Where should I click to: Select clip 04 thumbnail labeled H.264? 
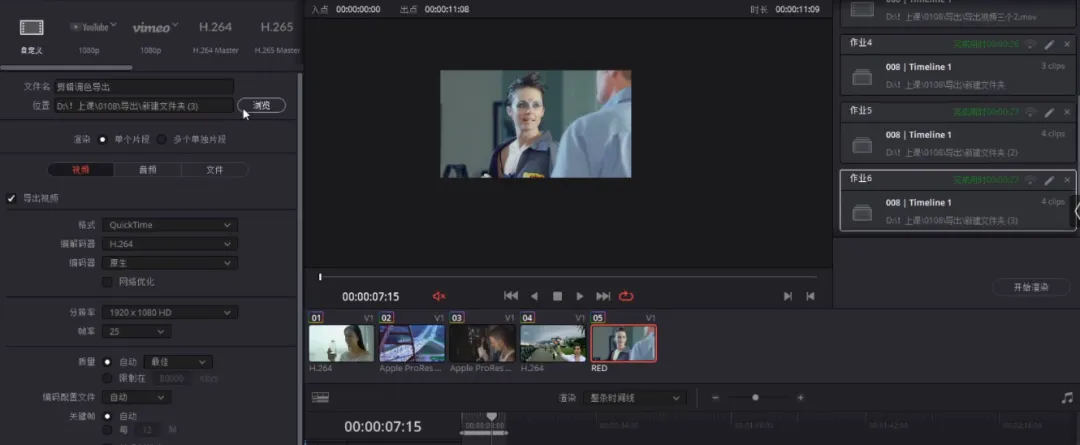tap(552, 343)
